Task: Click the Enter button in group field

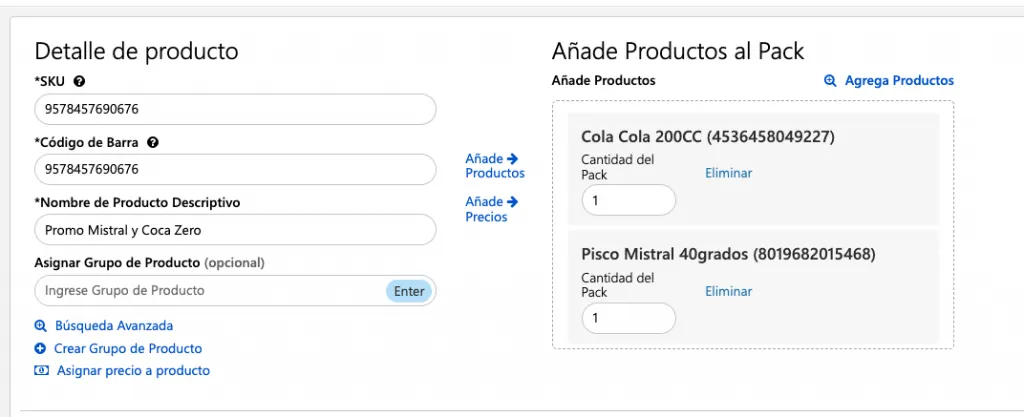Action: point(409,291)
